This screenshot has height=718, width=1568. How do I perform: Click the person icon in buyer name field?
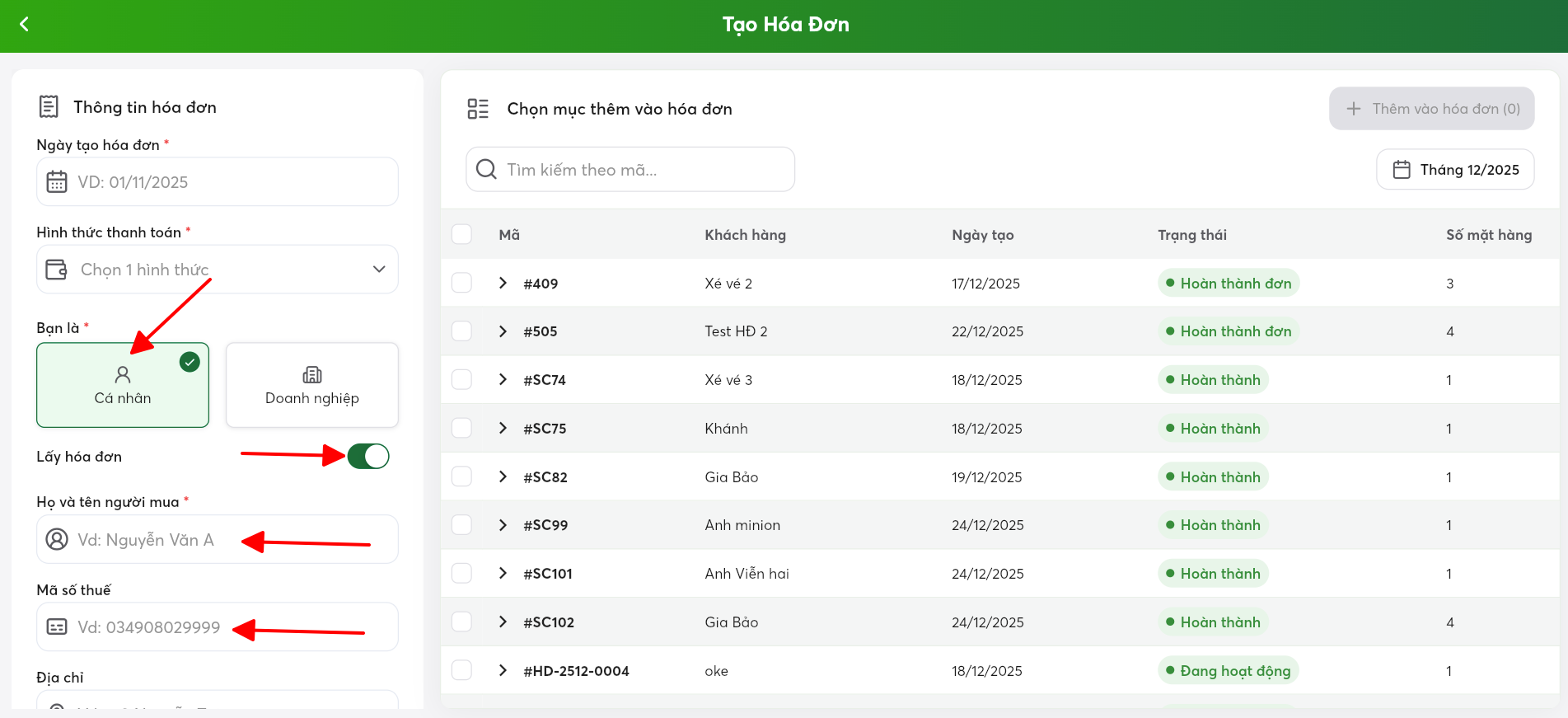point(57,539)
